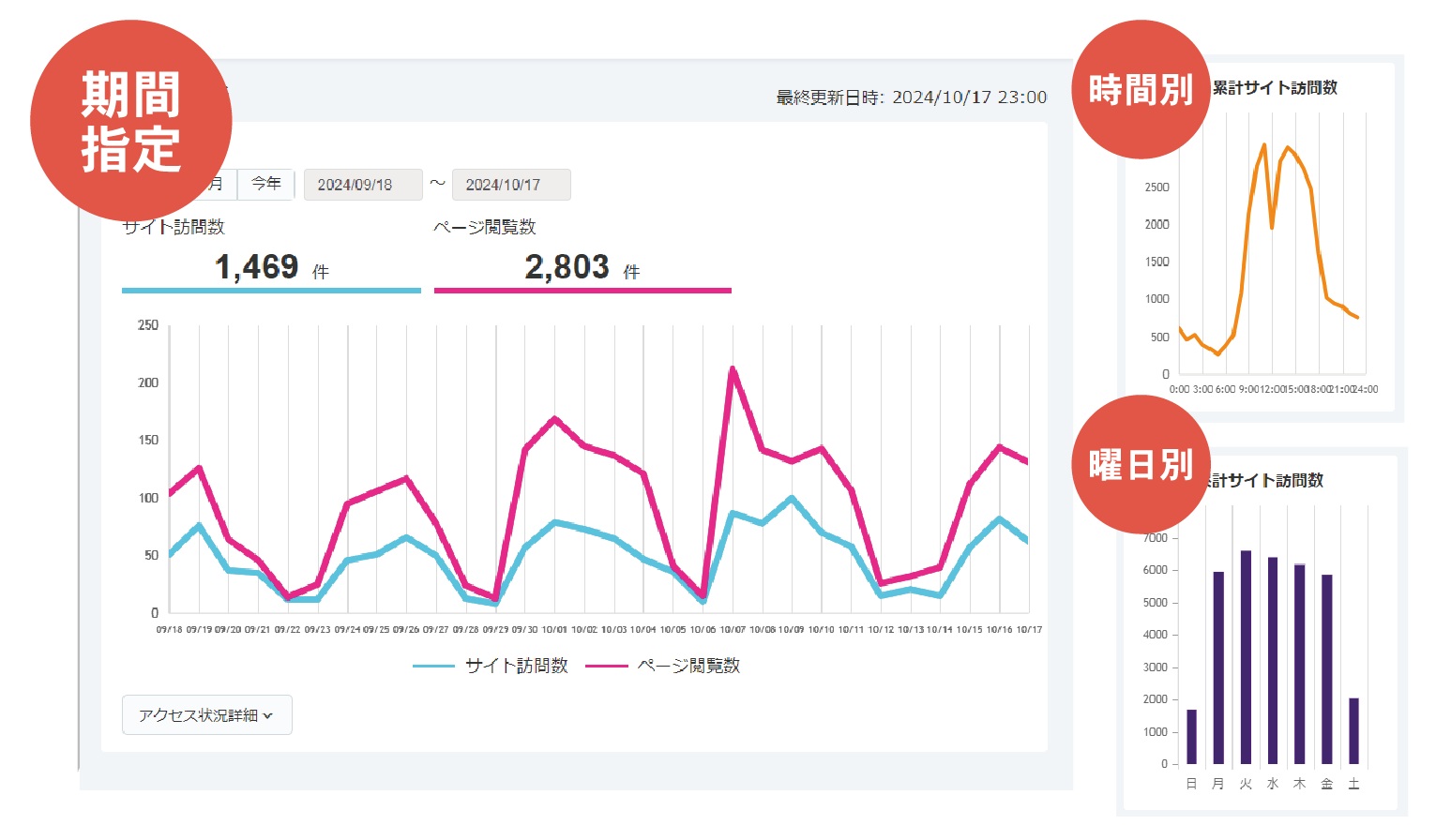Click the red 曜日別 circle badge

1141,465
